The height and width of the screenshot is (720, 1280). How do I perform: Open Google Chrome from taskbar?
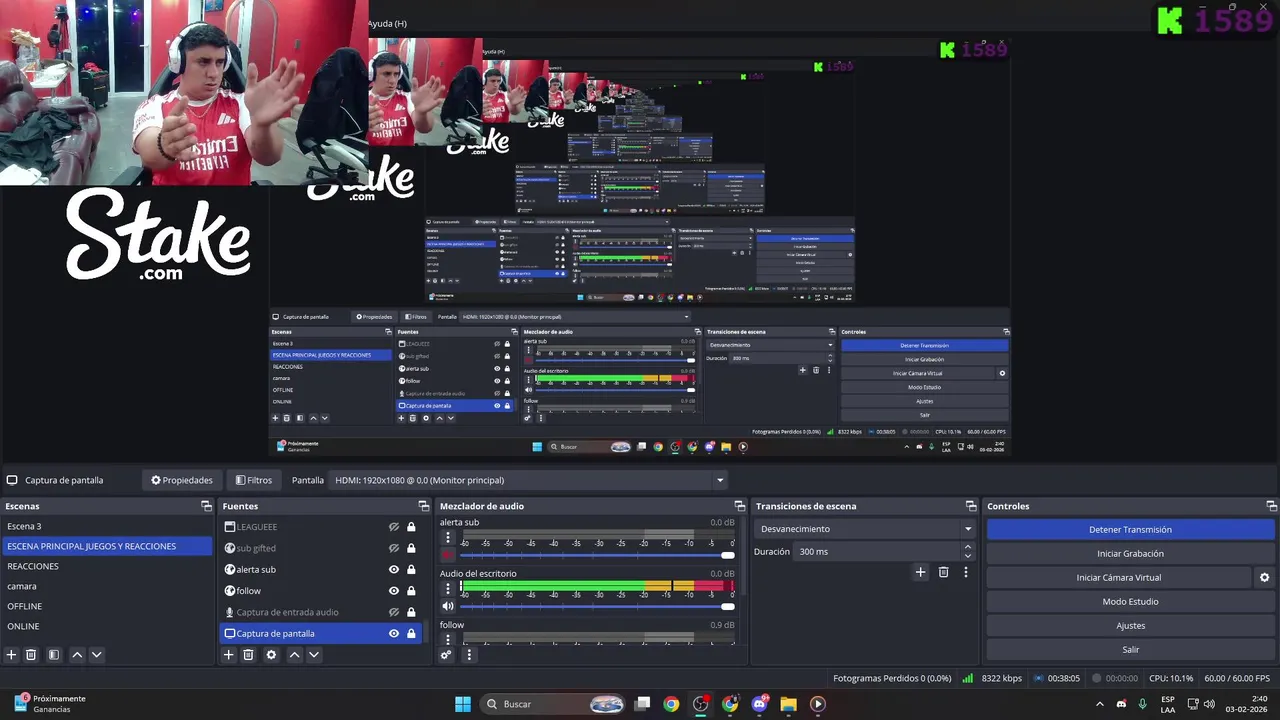pyautogui.click(x=671, y=704)
